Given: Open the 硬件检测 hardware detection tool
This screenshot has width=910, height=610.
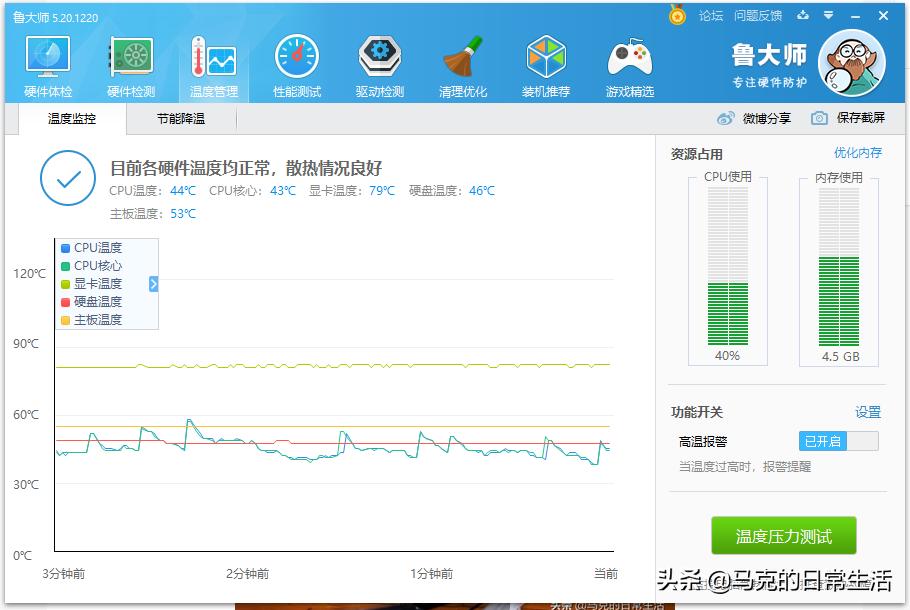Looking at the screenshot, I should (x=130, y=64).
